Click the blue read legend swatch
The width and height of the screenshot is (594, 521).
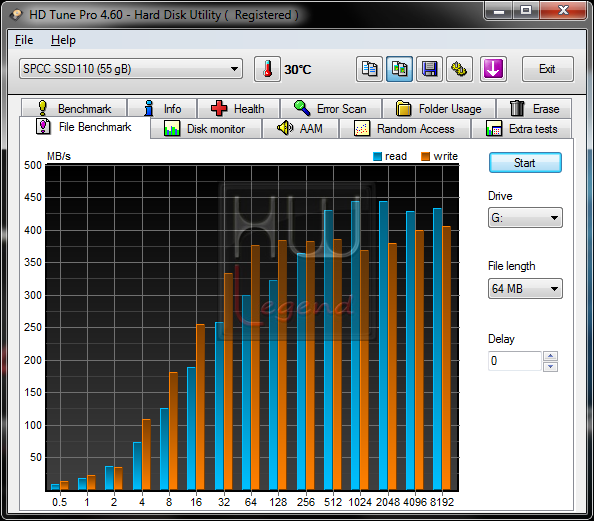[377, 156]
